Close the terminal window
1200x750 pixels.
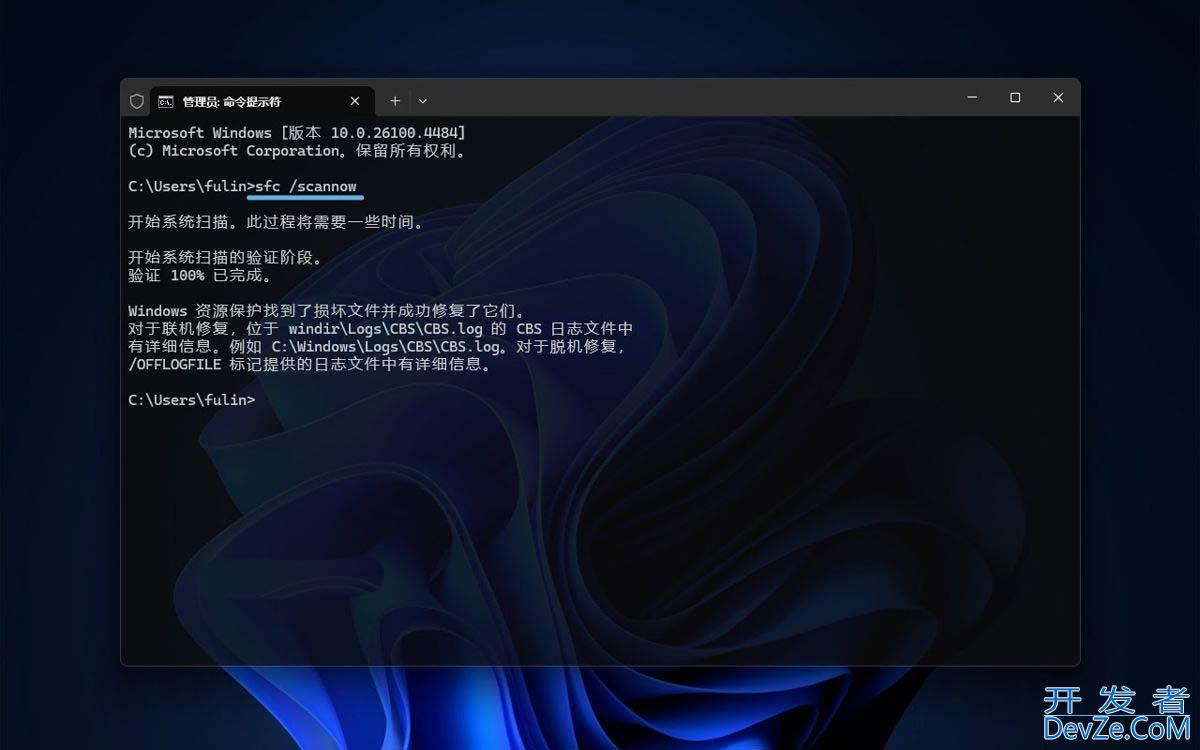pyautogui.click(x=1058, y=98)
